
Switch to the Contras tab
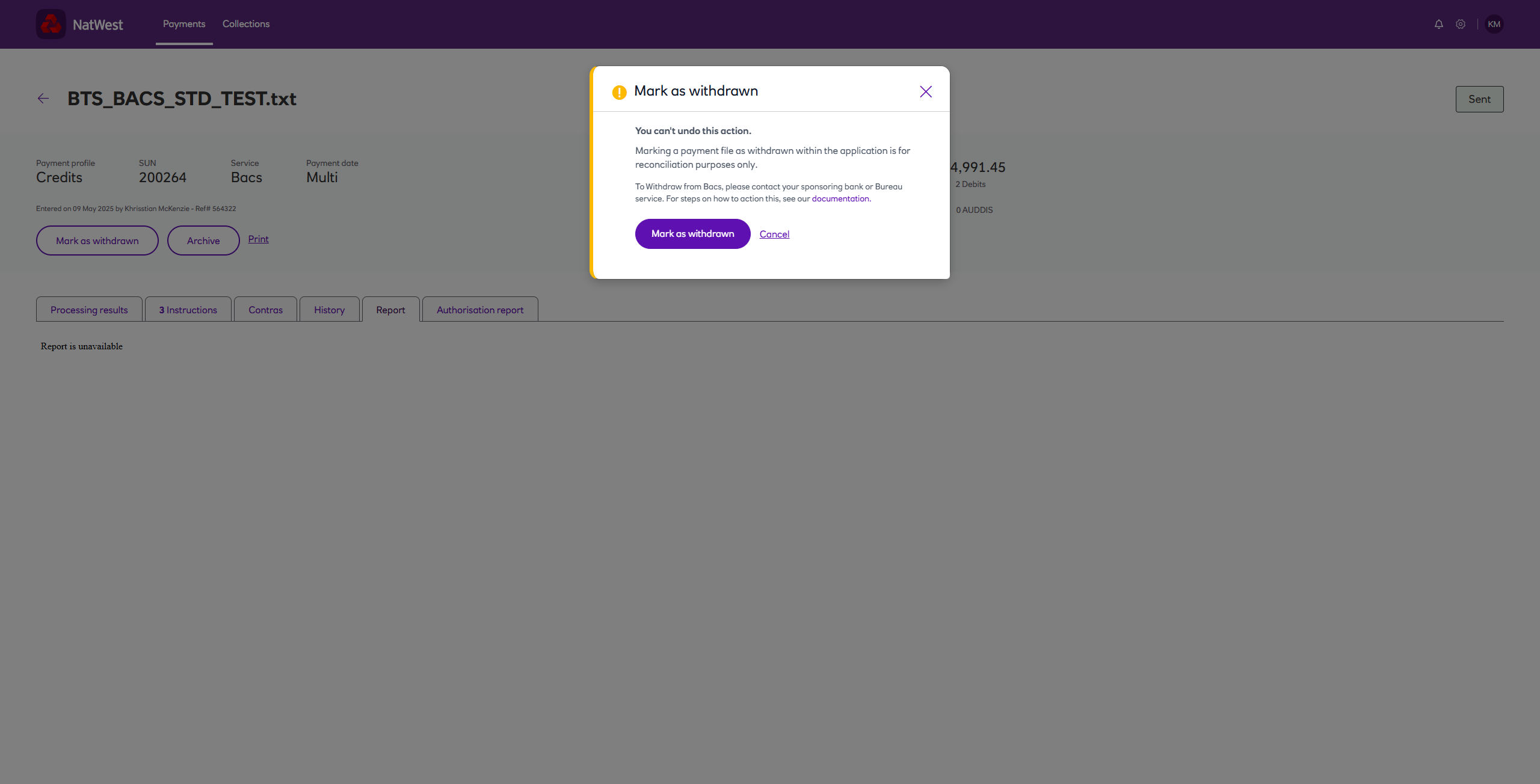coord(265,310)
